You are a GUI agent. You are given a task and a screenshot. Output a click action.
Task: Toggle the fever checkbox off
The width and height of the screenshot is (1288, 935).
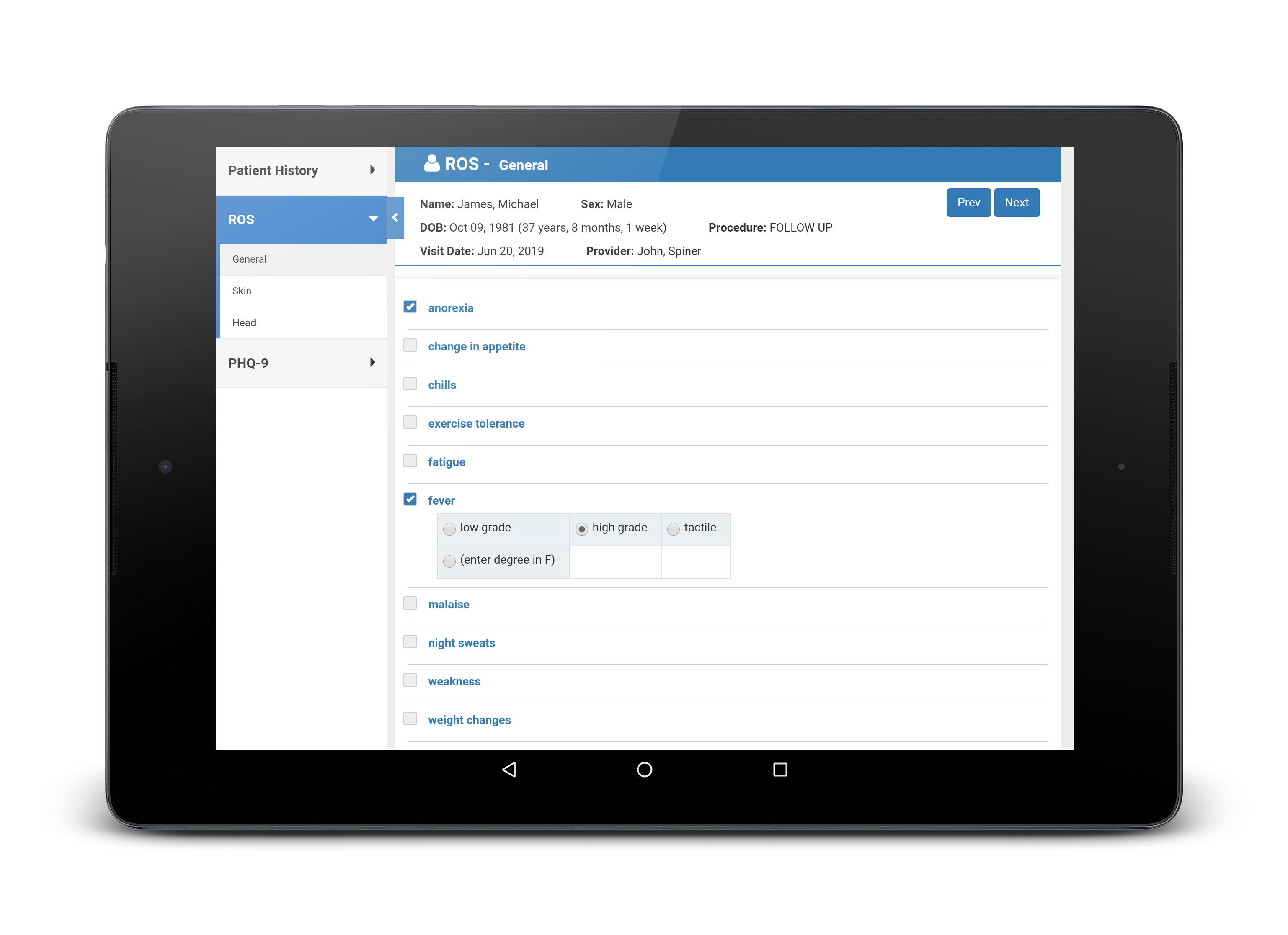[x=411, y=500]
